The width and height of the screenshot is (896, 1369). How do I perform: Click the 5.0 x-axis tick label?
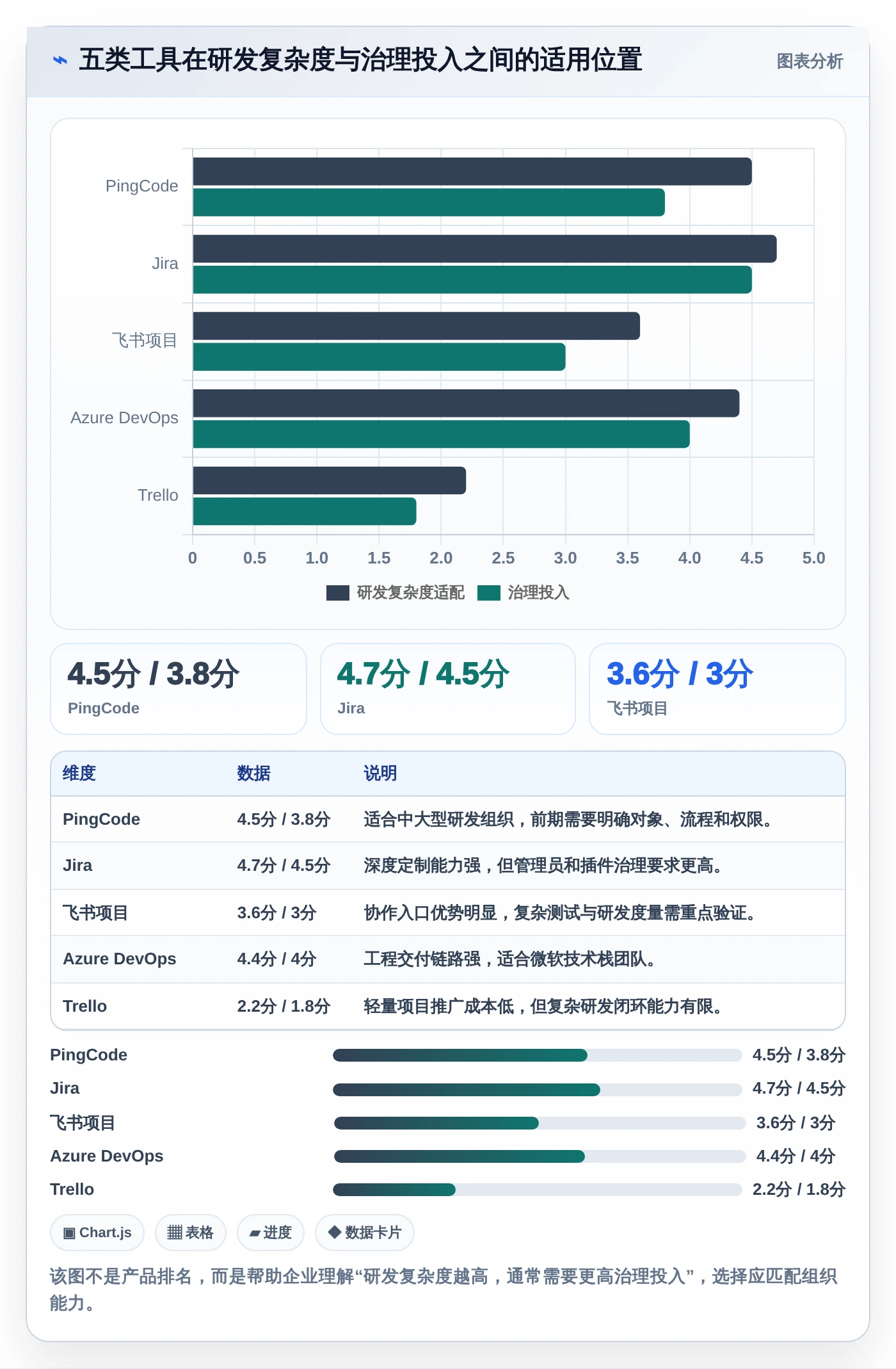813,558
